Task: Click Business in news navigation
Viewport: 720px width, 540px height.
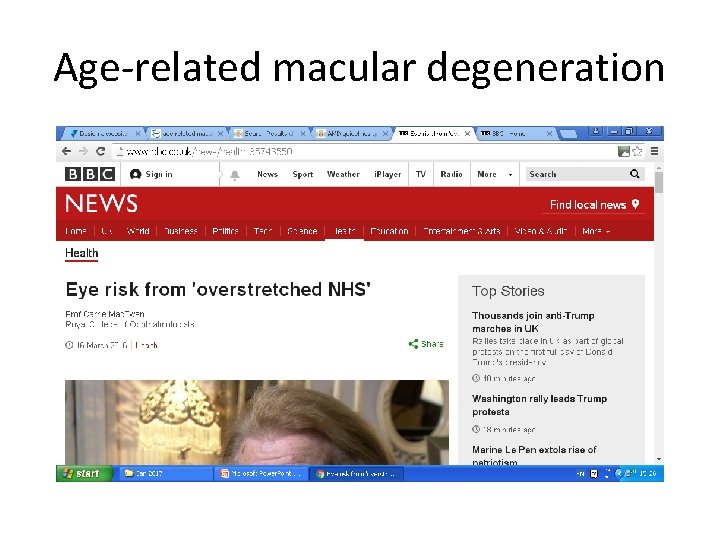Action: [x=180, y=231]
